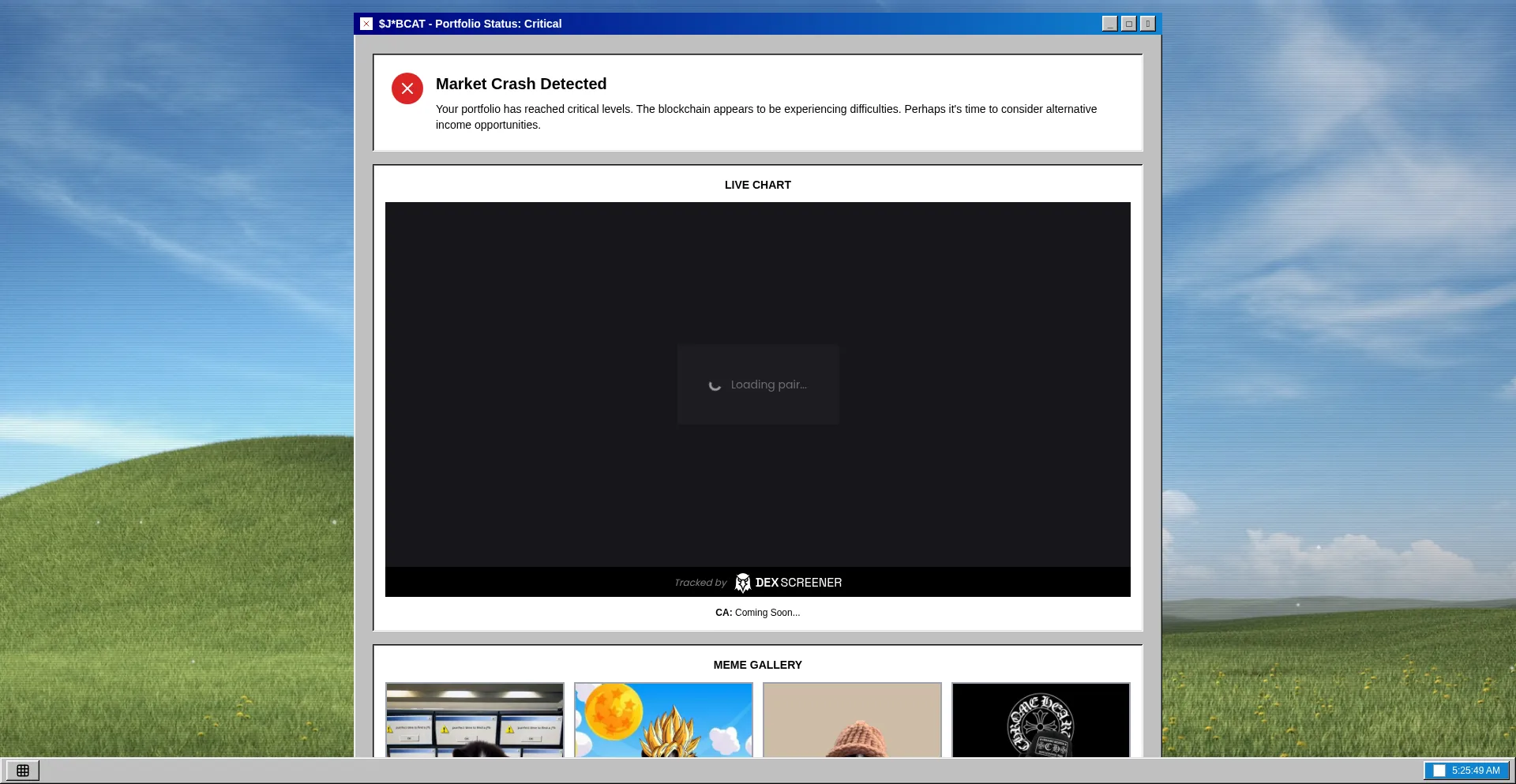1516x784 pixels.
Task: Open the Chrome Hearts meme thumbnail
Action: click(1041, 720)
